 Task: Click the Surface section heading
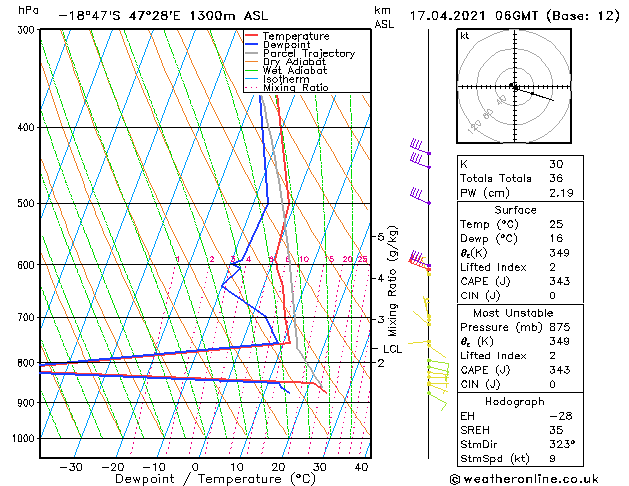(x=515, y=210)
